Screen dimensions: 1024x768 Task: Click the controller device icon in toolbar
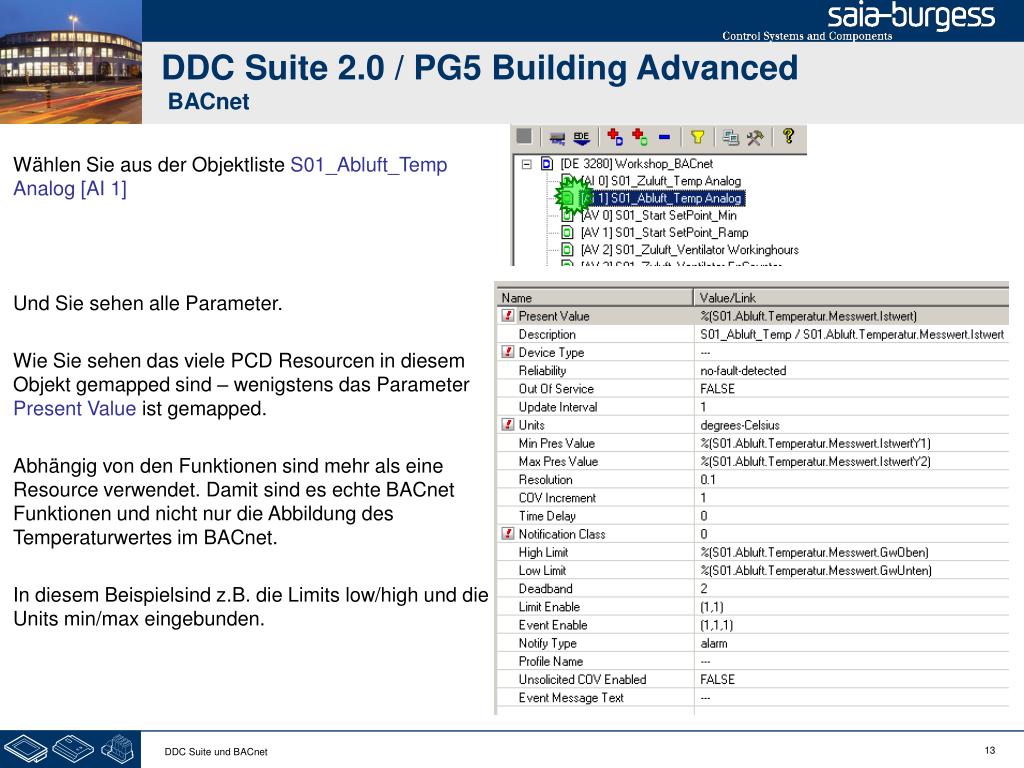point(557,138)
